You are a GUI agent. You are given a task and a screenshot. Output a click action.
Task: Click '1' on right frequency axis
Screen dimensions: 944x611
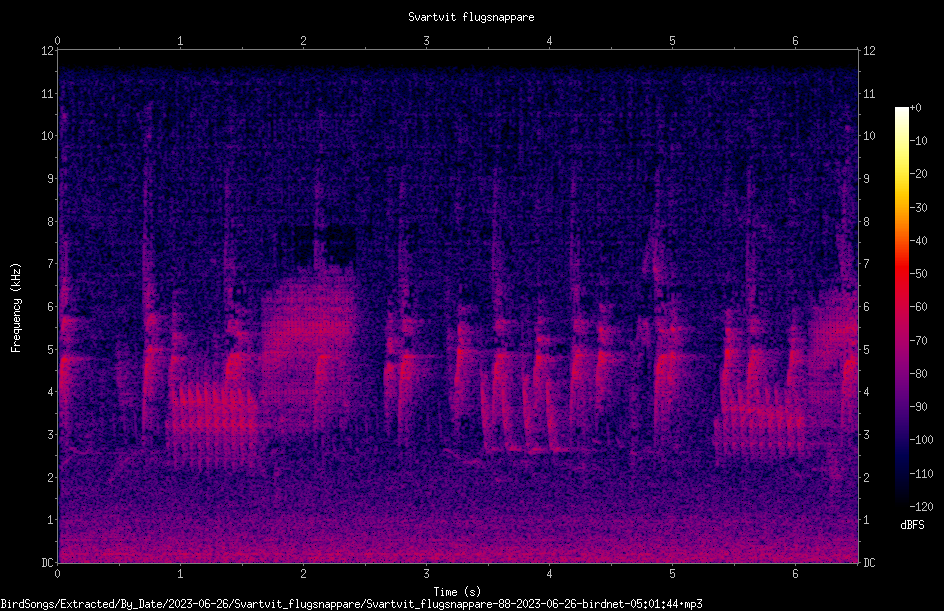pos(866,520)
